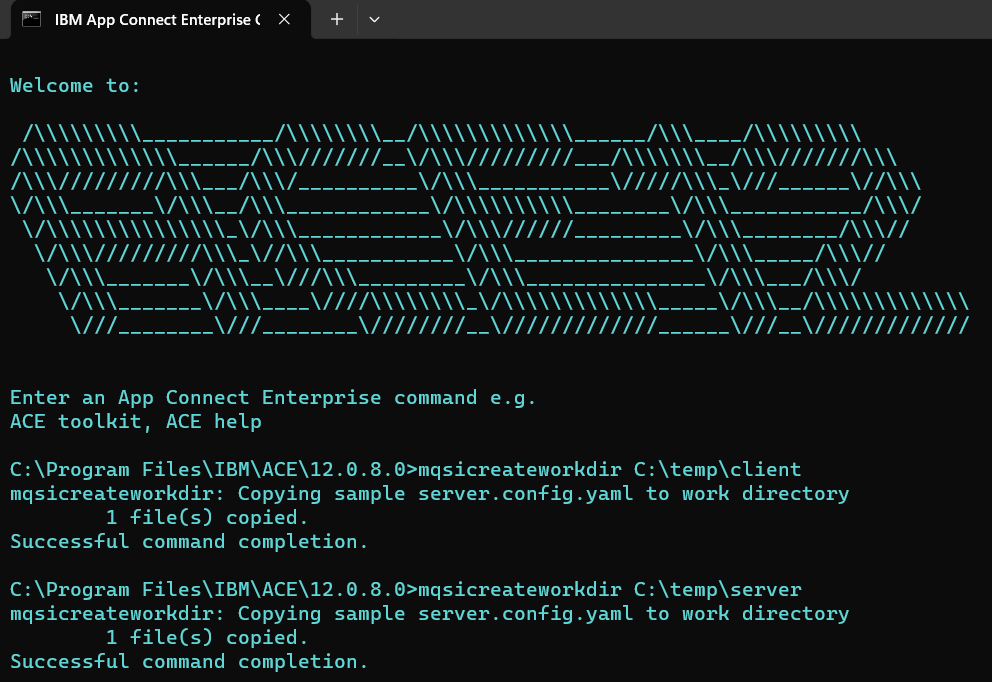Click the chevron to open profile options

[374, 19]
